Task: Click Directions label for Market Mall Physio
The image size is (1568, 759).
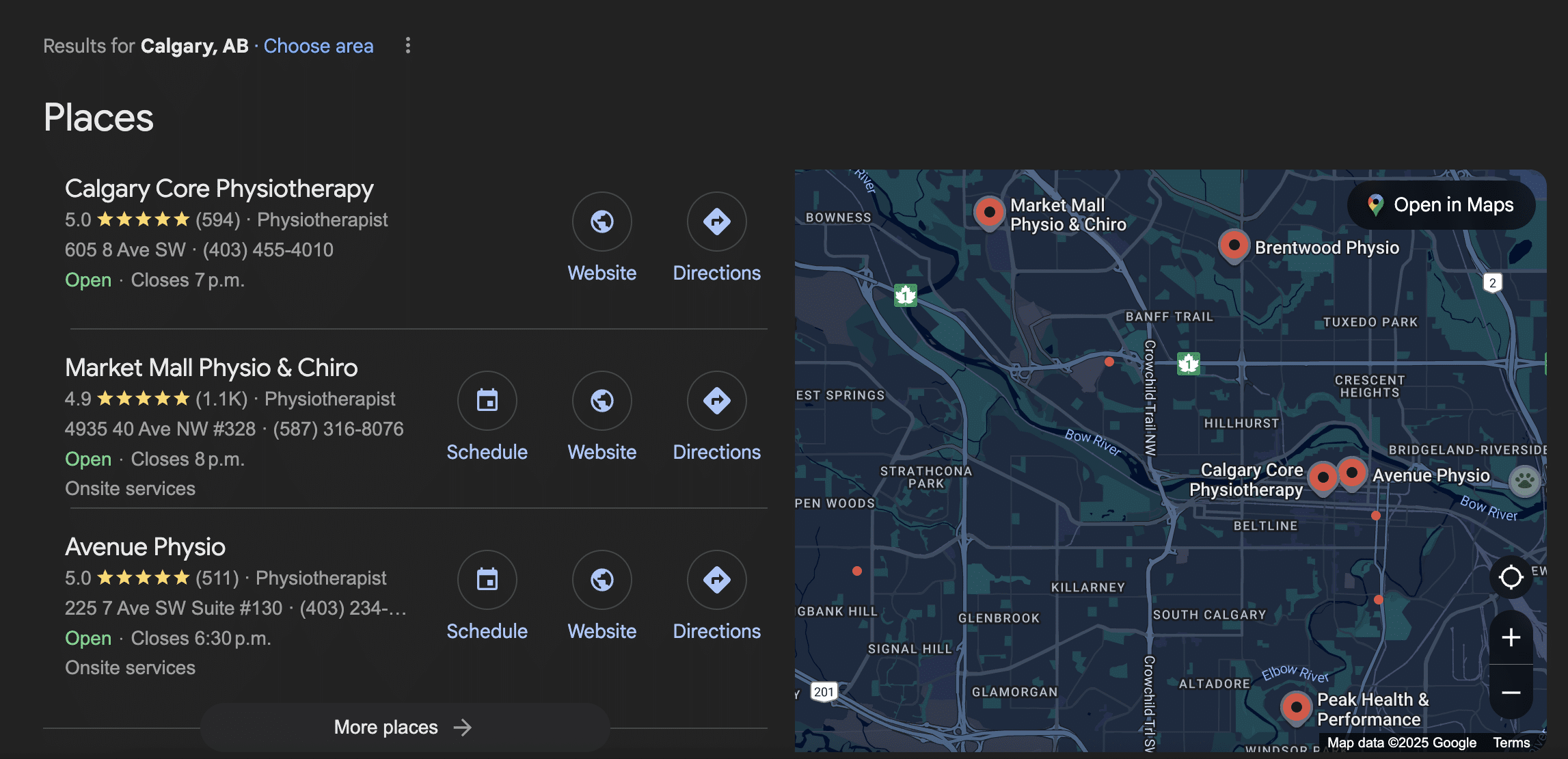Action: click(x=717, y=452)
